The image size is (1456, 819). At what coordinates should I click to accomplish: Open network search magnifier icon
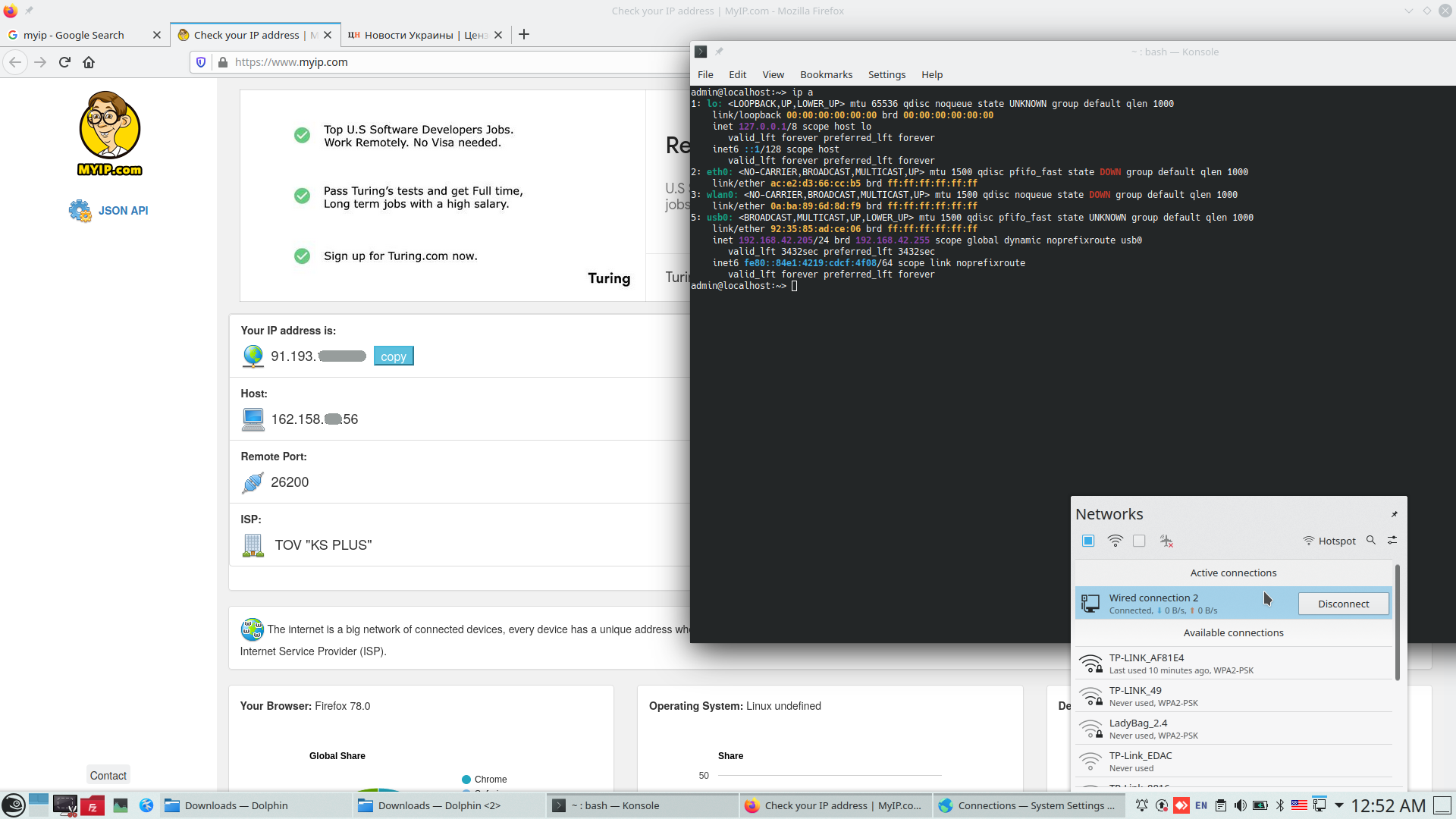(x=1371, y=540)
